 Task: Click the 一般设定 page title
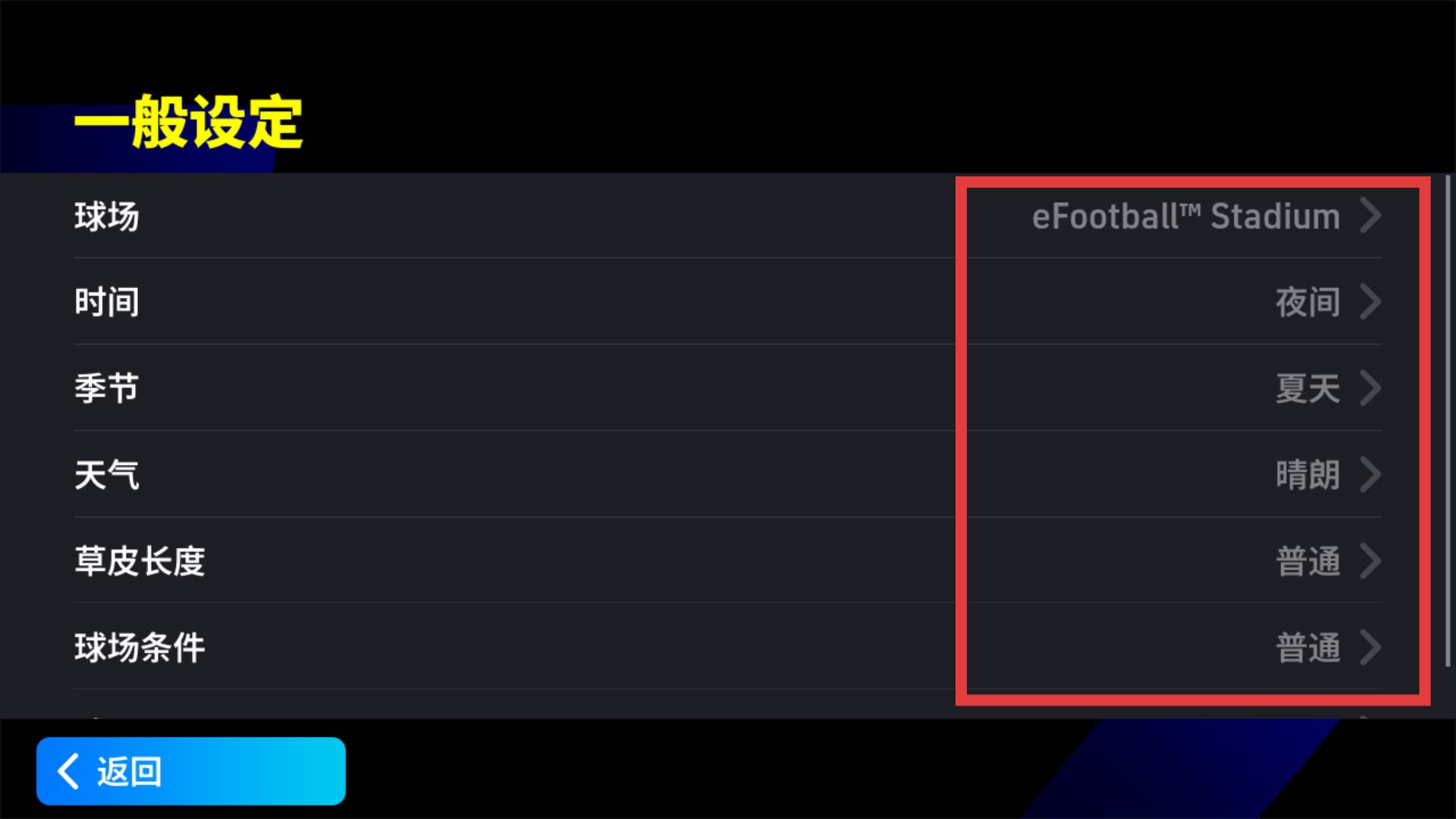point(188,122)
